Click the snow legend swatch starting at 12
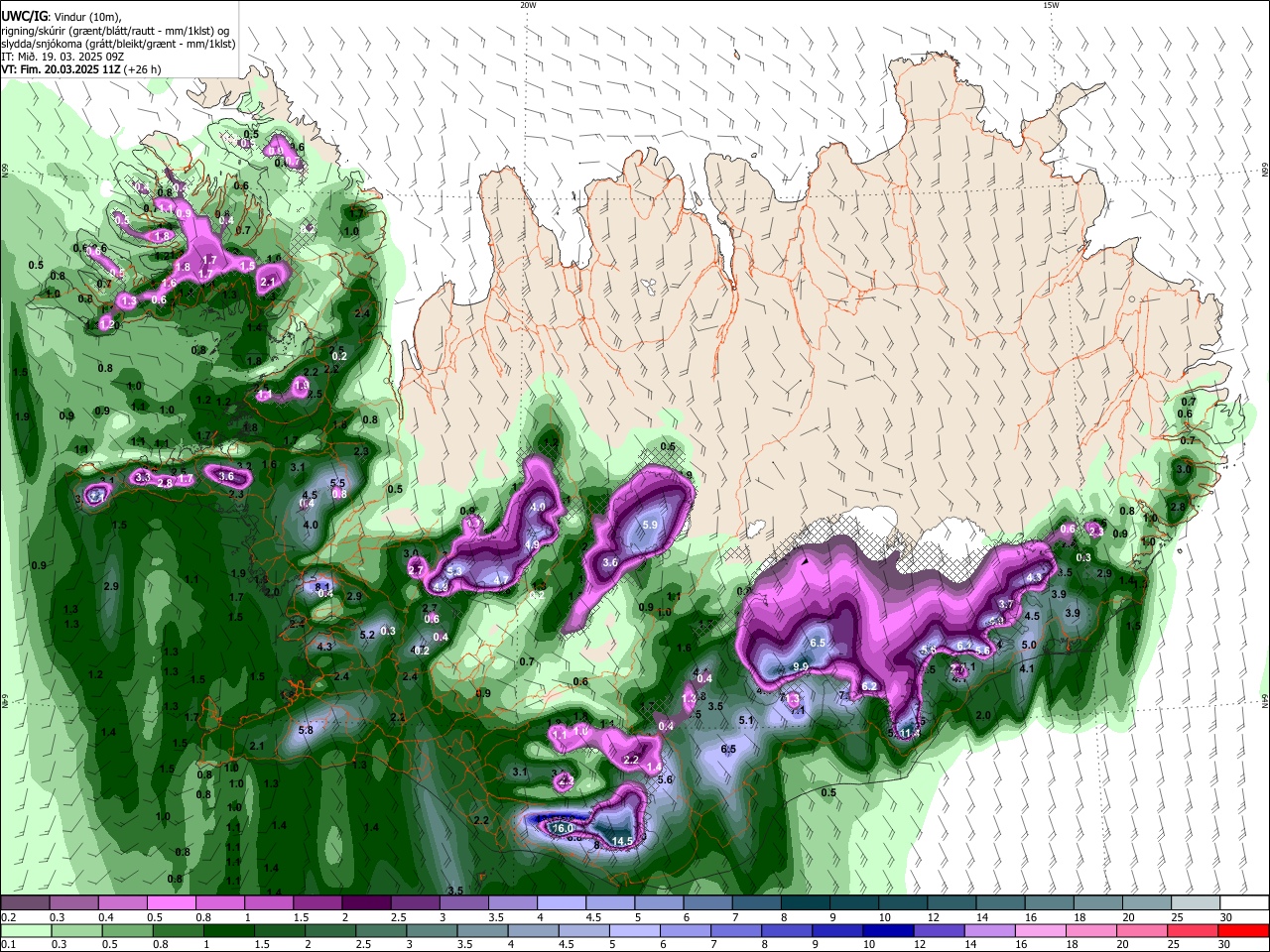The height and width of the screenshot is (952, 1270). tap(952, 903)
